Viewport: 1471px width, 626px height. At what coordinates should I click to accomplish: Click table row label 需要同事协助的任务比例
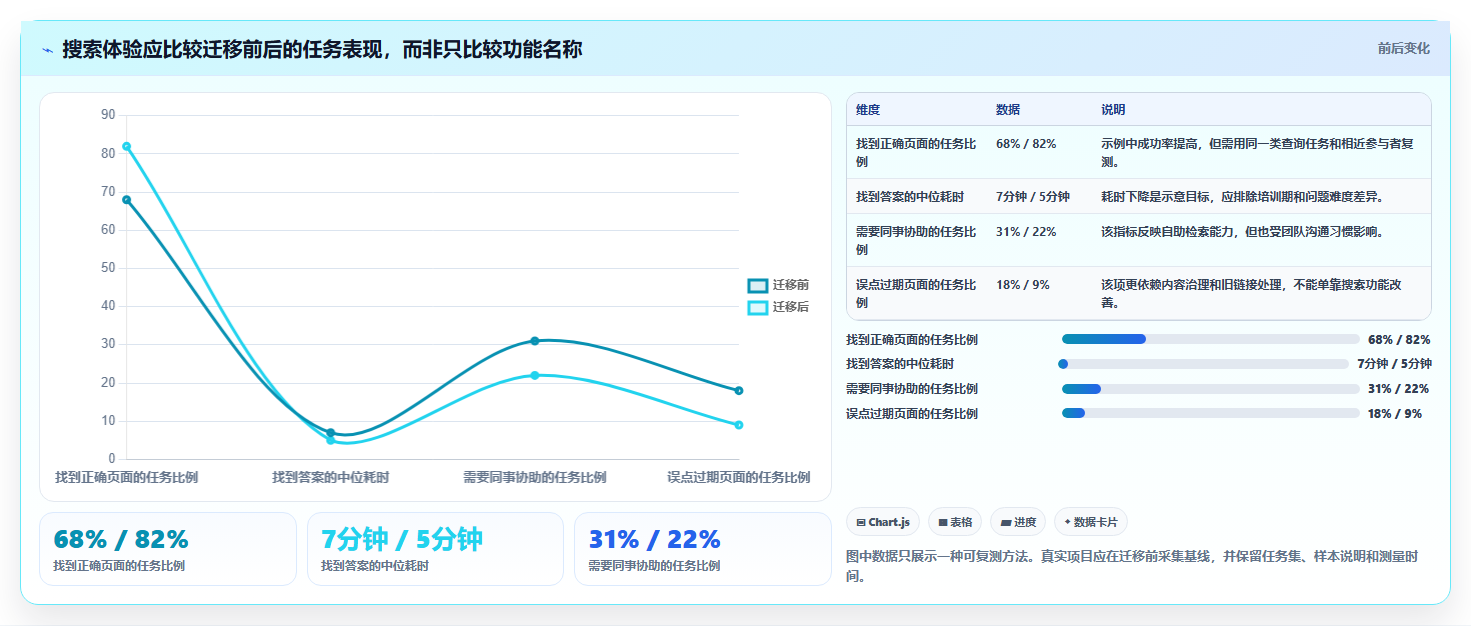coord(916,240)
